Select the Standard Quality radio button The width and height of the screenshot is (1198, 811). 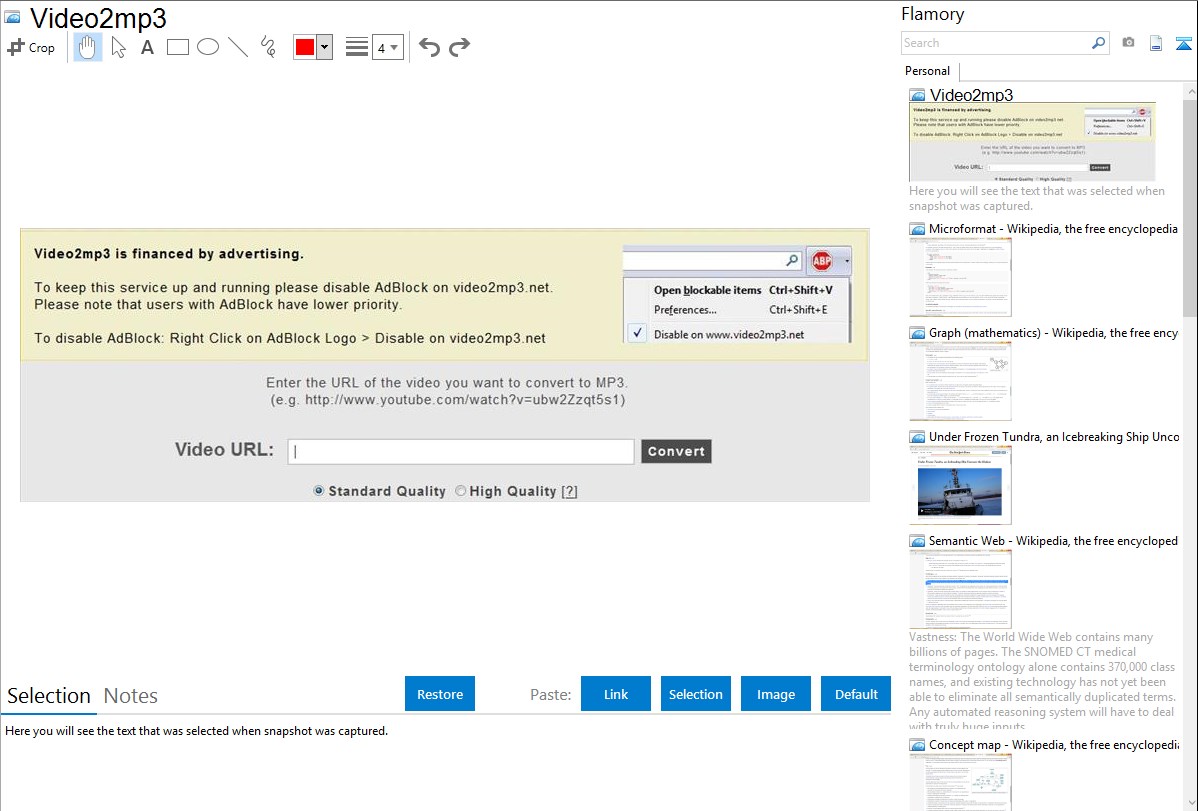(319, 491)
